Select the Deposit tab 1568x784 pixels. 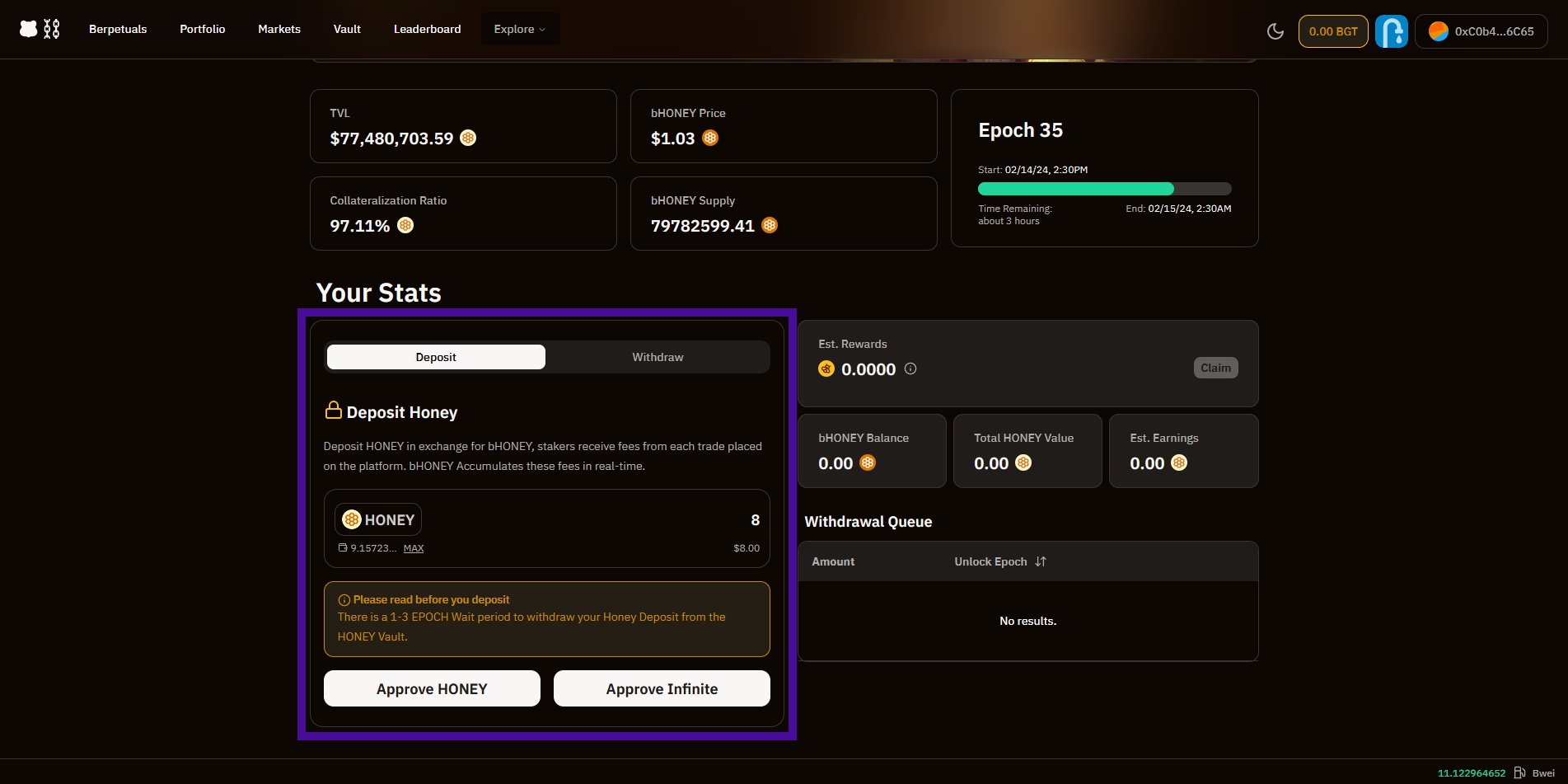tap(436, 357)
